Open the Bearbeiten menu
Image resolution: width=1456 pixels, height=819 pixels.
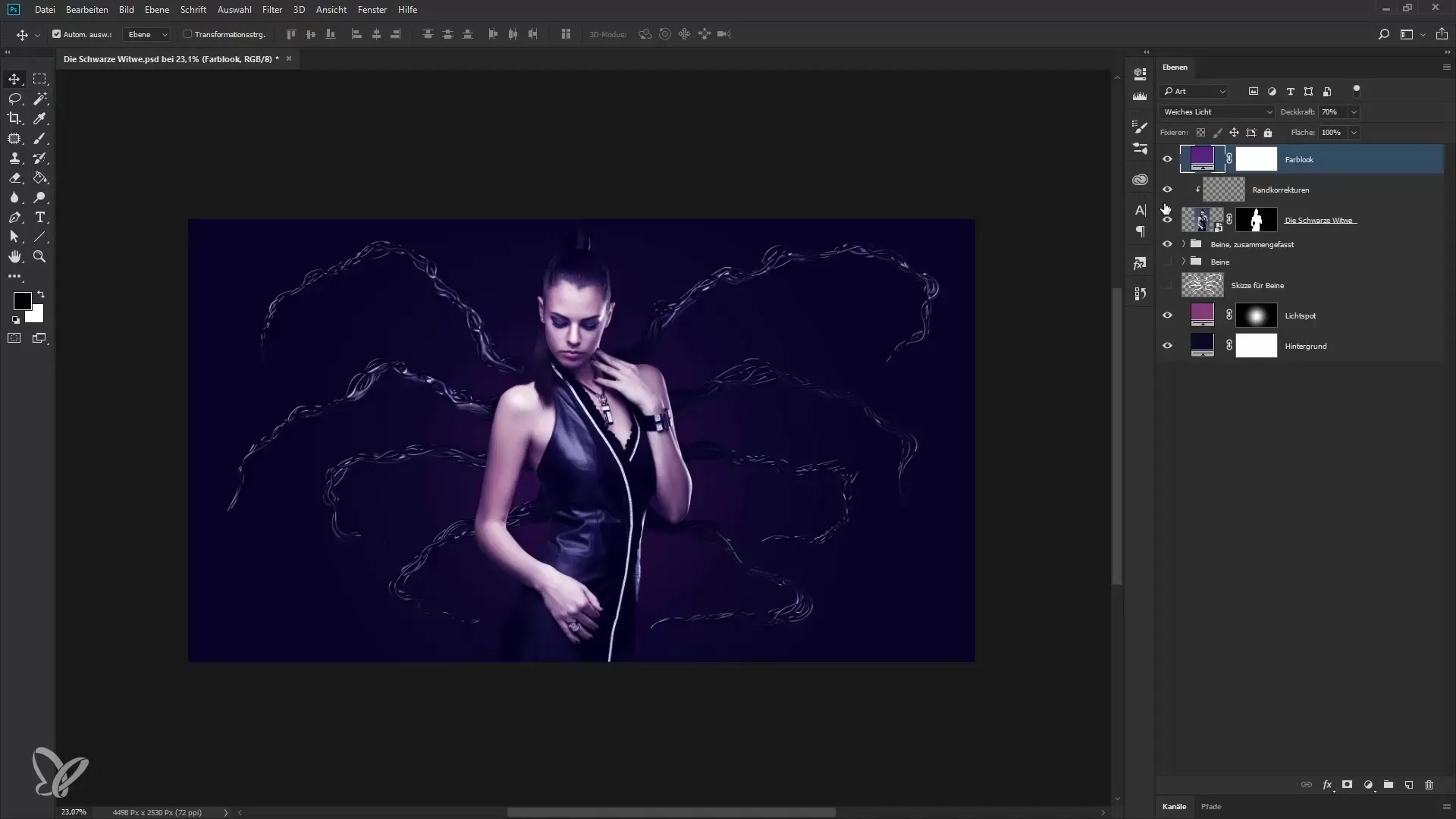click(x=87, y=10)
